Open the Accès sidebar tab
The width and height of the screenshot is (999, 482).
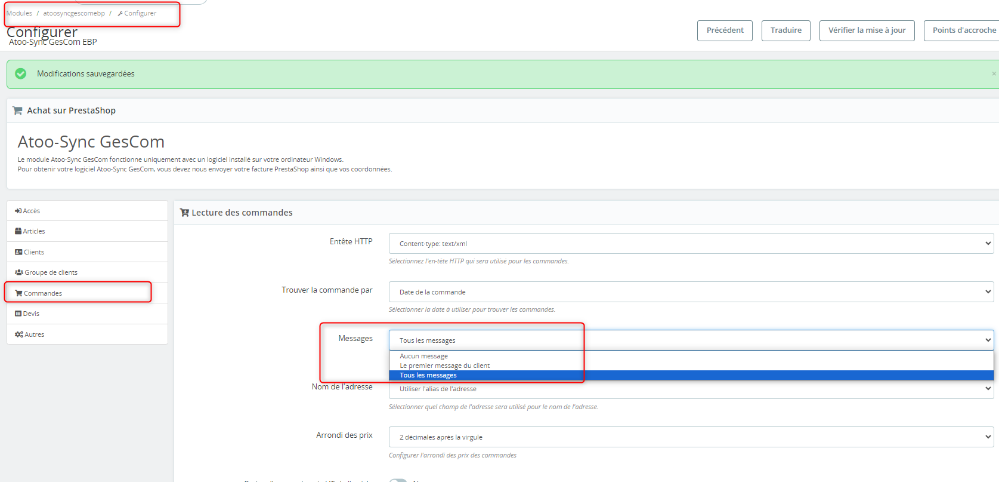coord(87,211)
